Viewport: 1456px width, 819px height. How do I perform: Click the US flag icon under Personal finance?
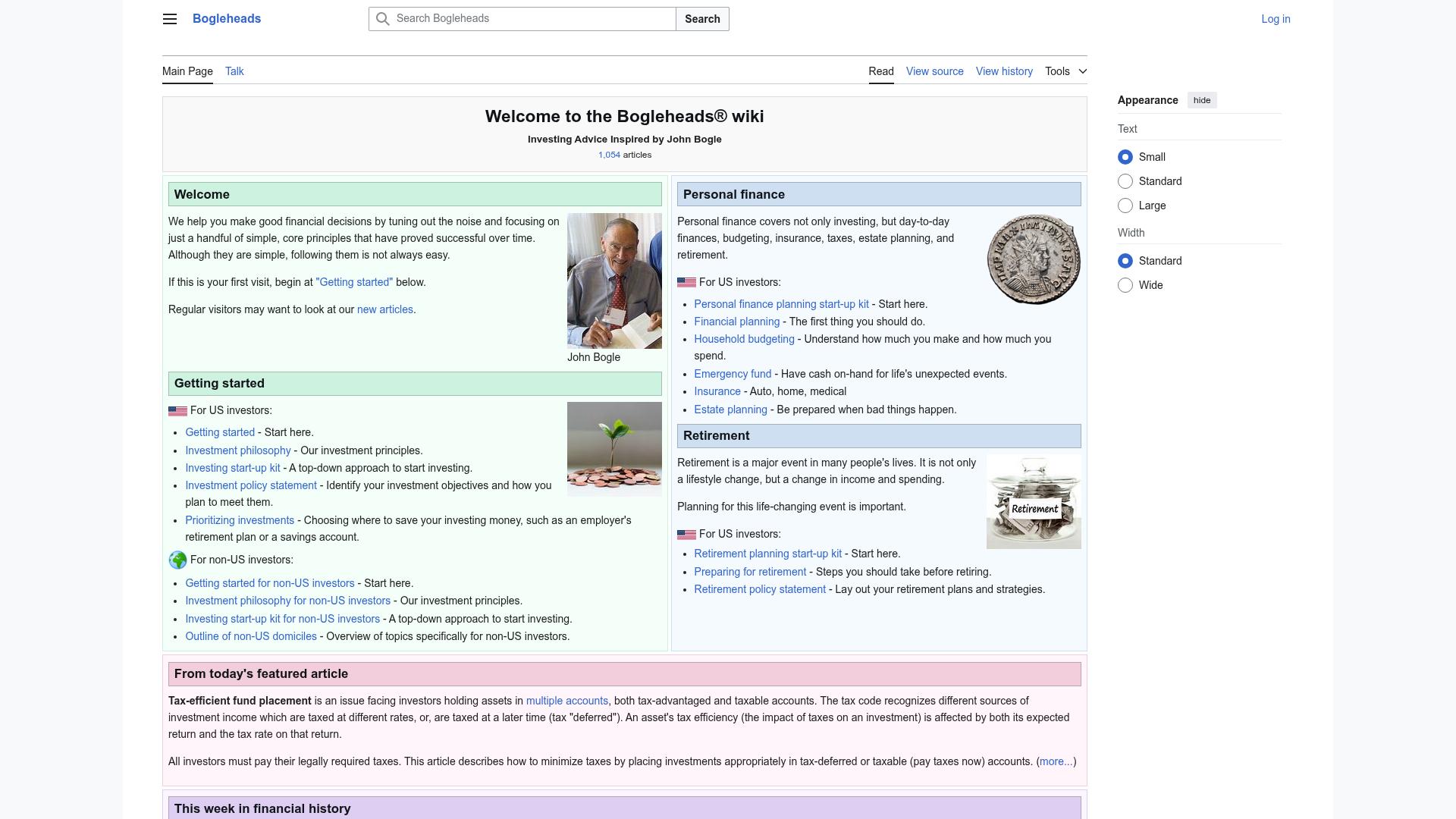point(686,283)
